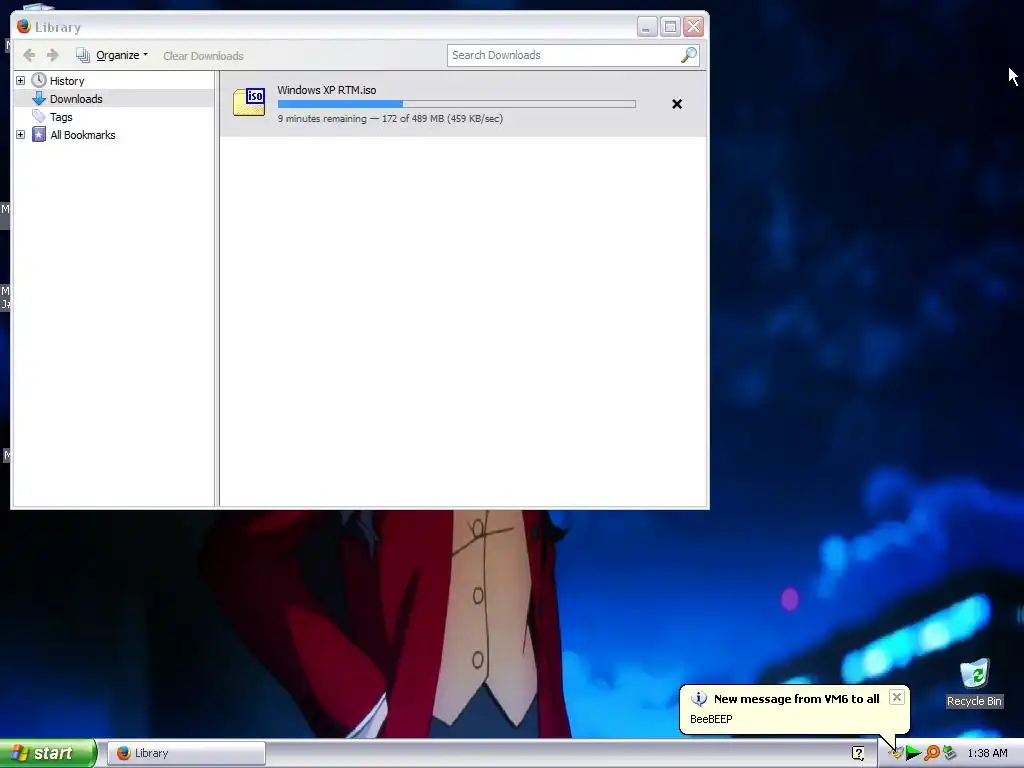Click the info icon in the notification balloon

click(x=699, y=699)
